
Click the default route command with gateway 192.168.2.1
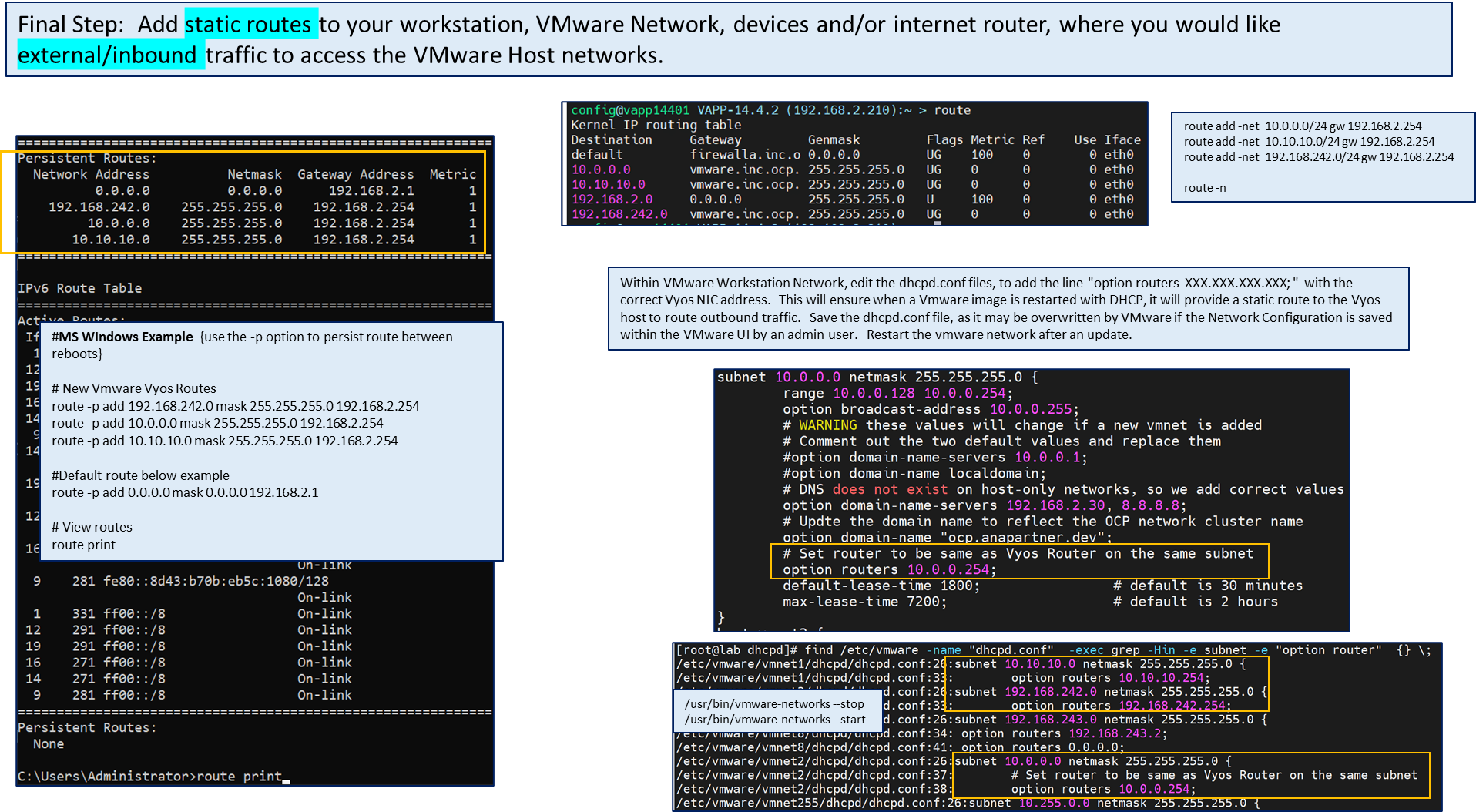[x=185, y=492]
